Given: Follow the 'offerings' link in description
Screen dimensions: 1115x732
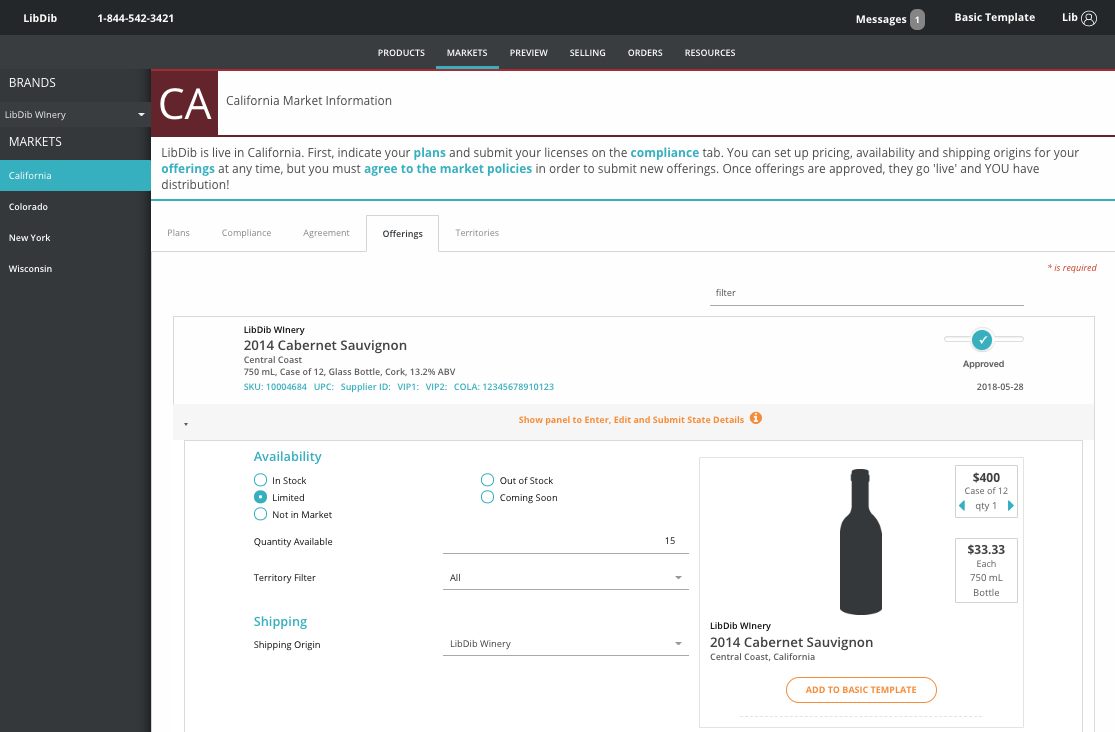Looking at the screenshot, I should (x=188, y=169).
